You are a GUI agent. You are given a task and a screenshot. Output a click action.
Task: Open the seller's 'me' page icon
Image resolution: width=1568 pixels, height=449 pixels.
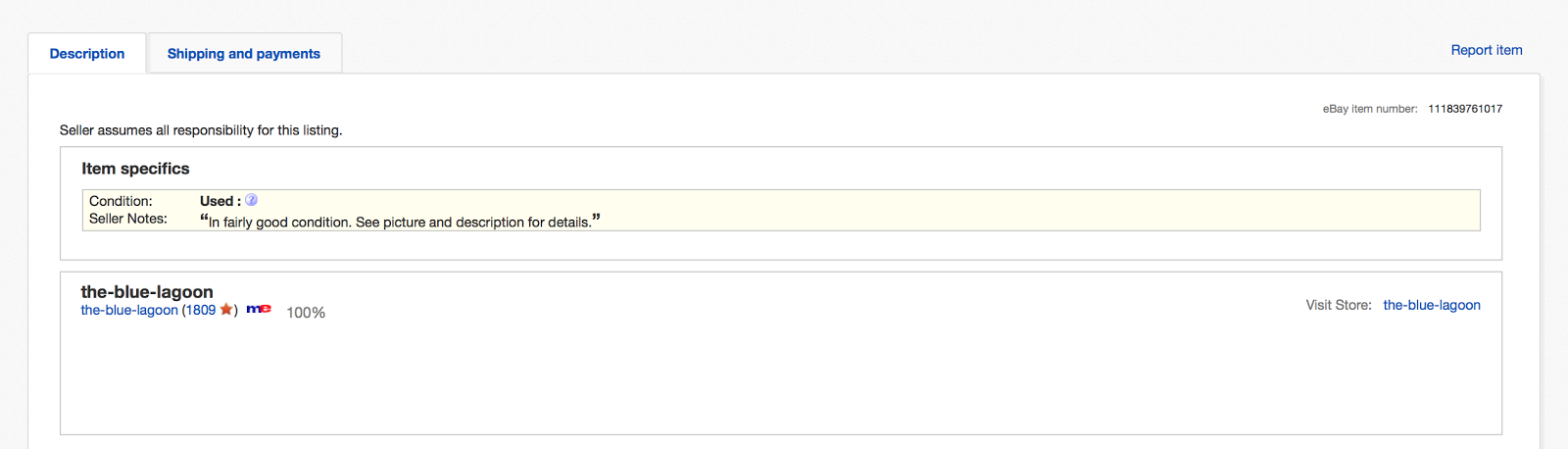(x=259, y=309)
